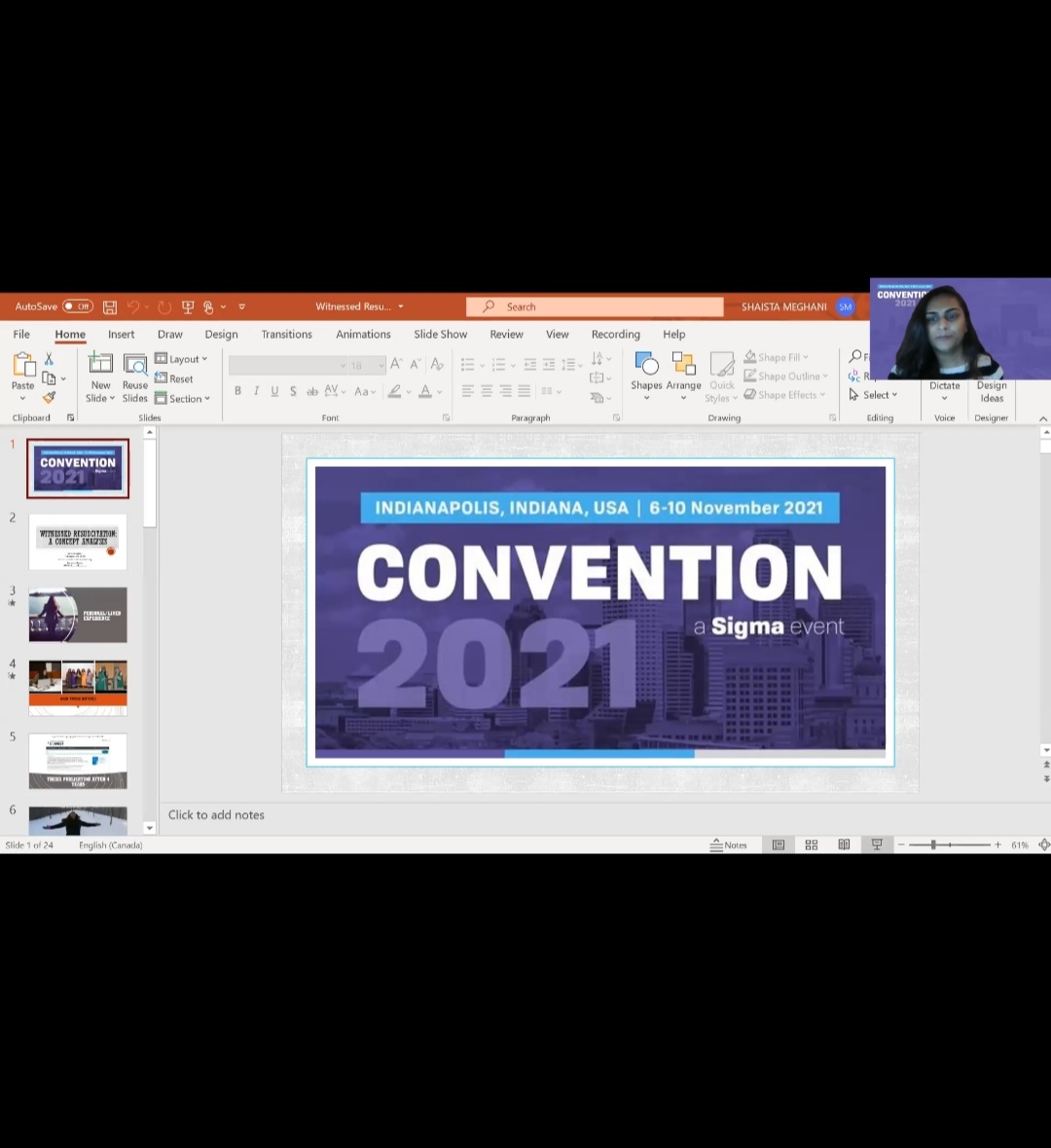Screen dimensions: 1051x1148
Task: Click the Dictate button
Action: 945,391
